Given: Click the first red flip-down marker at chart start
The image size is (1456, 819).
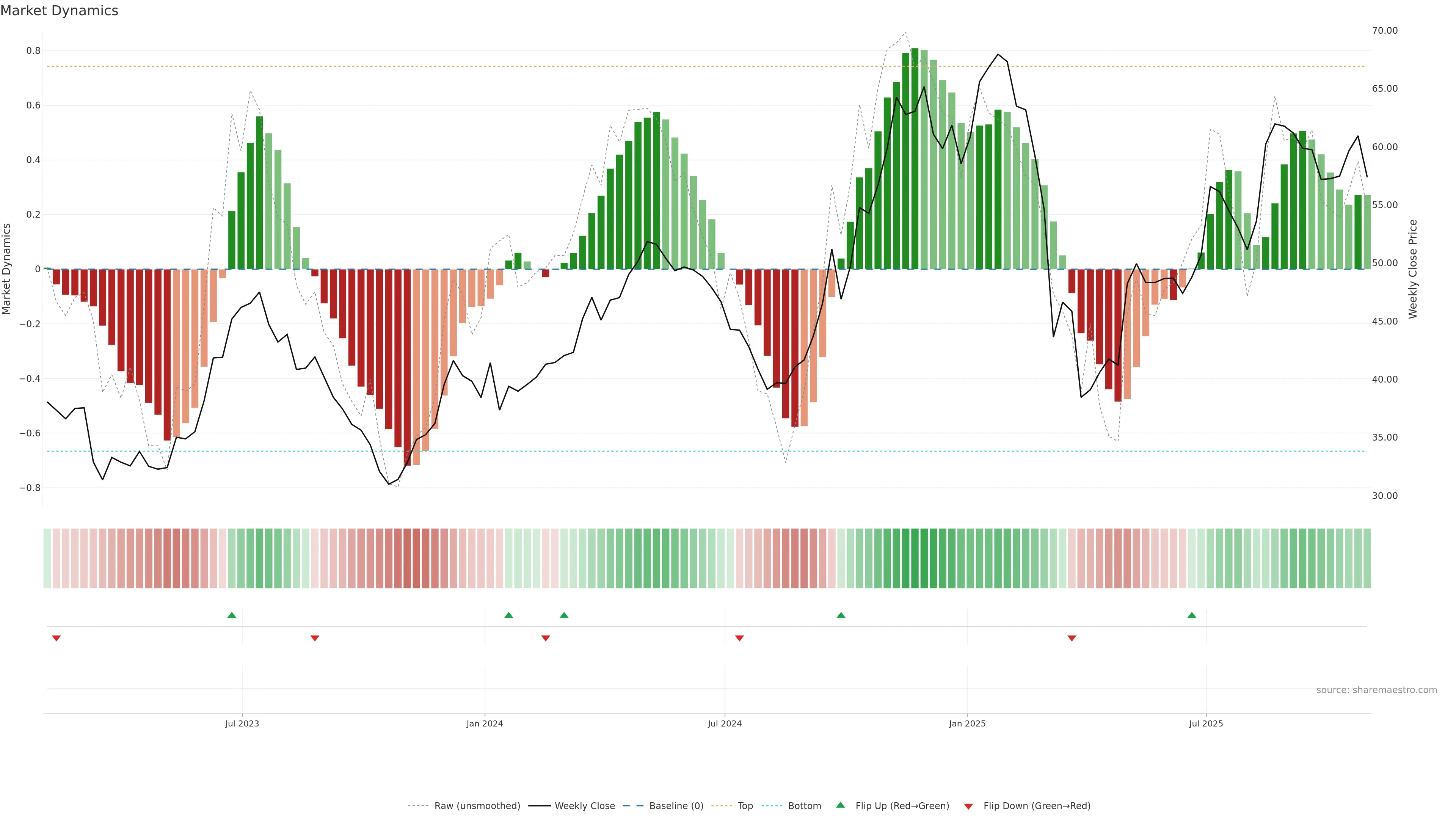Looking at the screenshot, I should (x=56, y=638).
